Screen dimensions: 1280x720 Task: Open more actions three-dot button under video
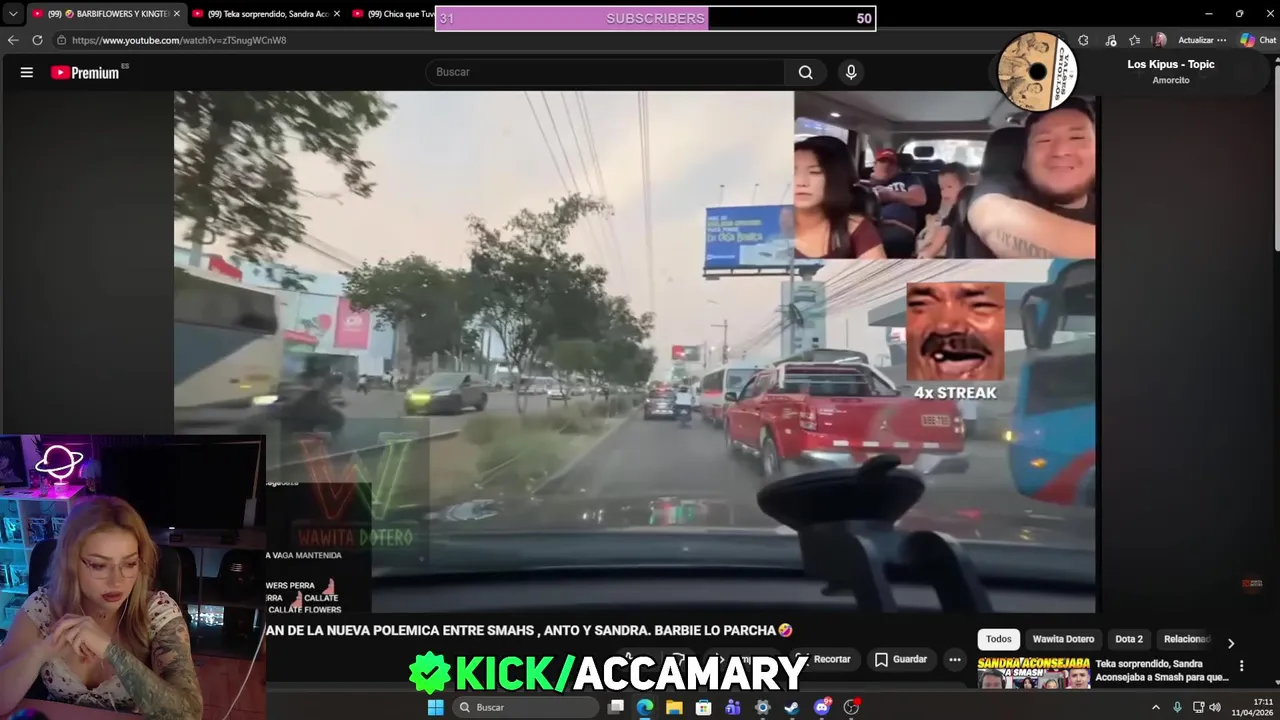[955, 659]
